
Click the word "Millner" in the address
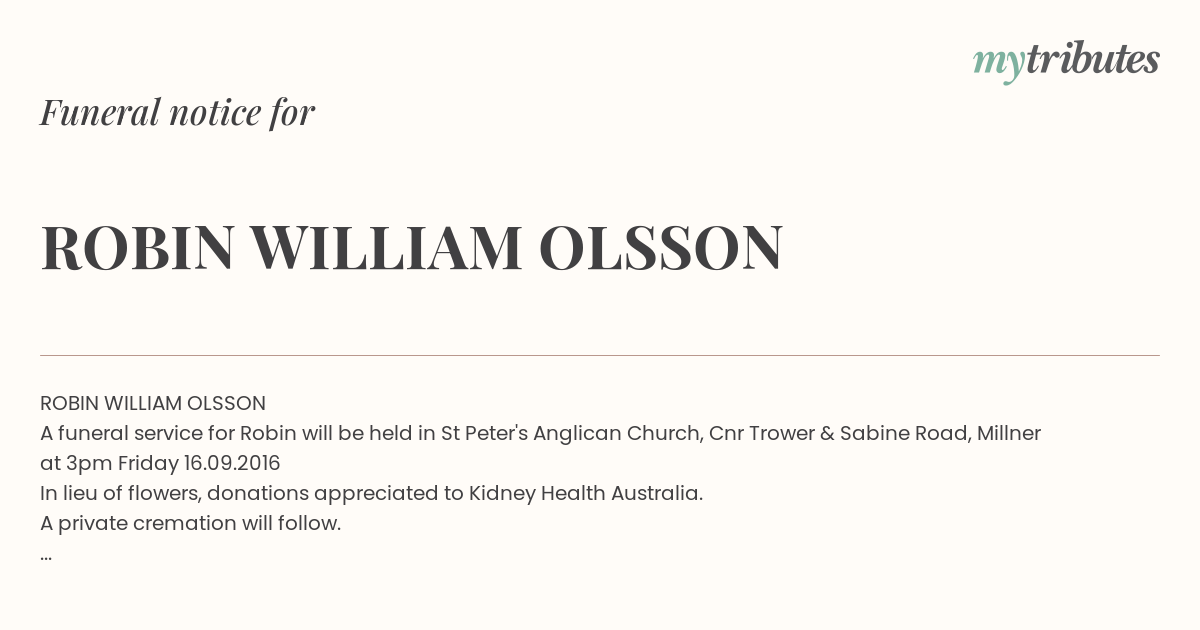click(x=1009, y=433)
